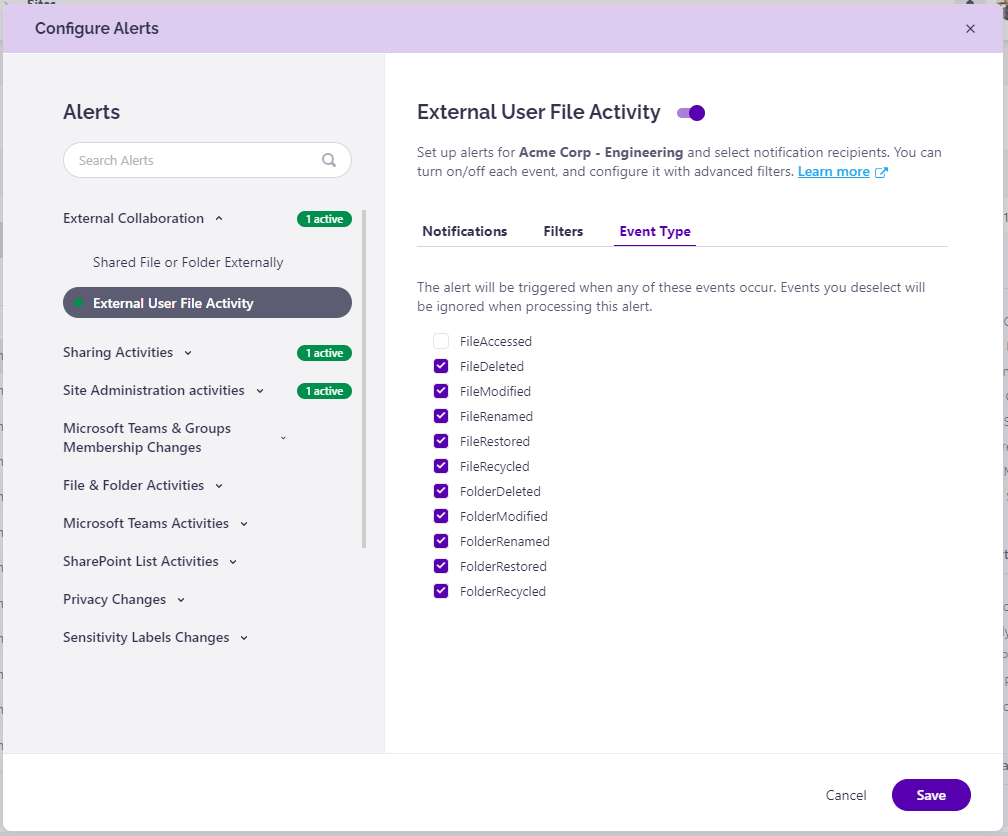Deselect the FolderRecycled event
Image resolution: width=1008 pixels, height=836 pixels.
pos(441,591)
